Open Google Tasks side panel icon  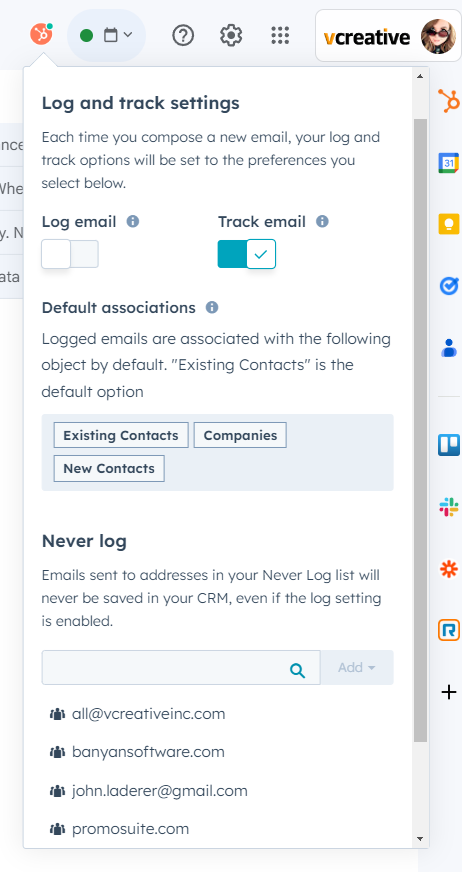tap(449, 286)
